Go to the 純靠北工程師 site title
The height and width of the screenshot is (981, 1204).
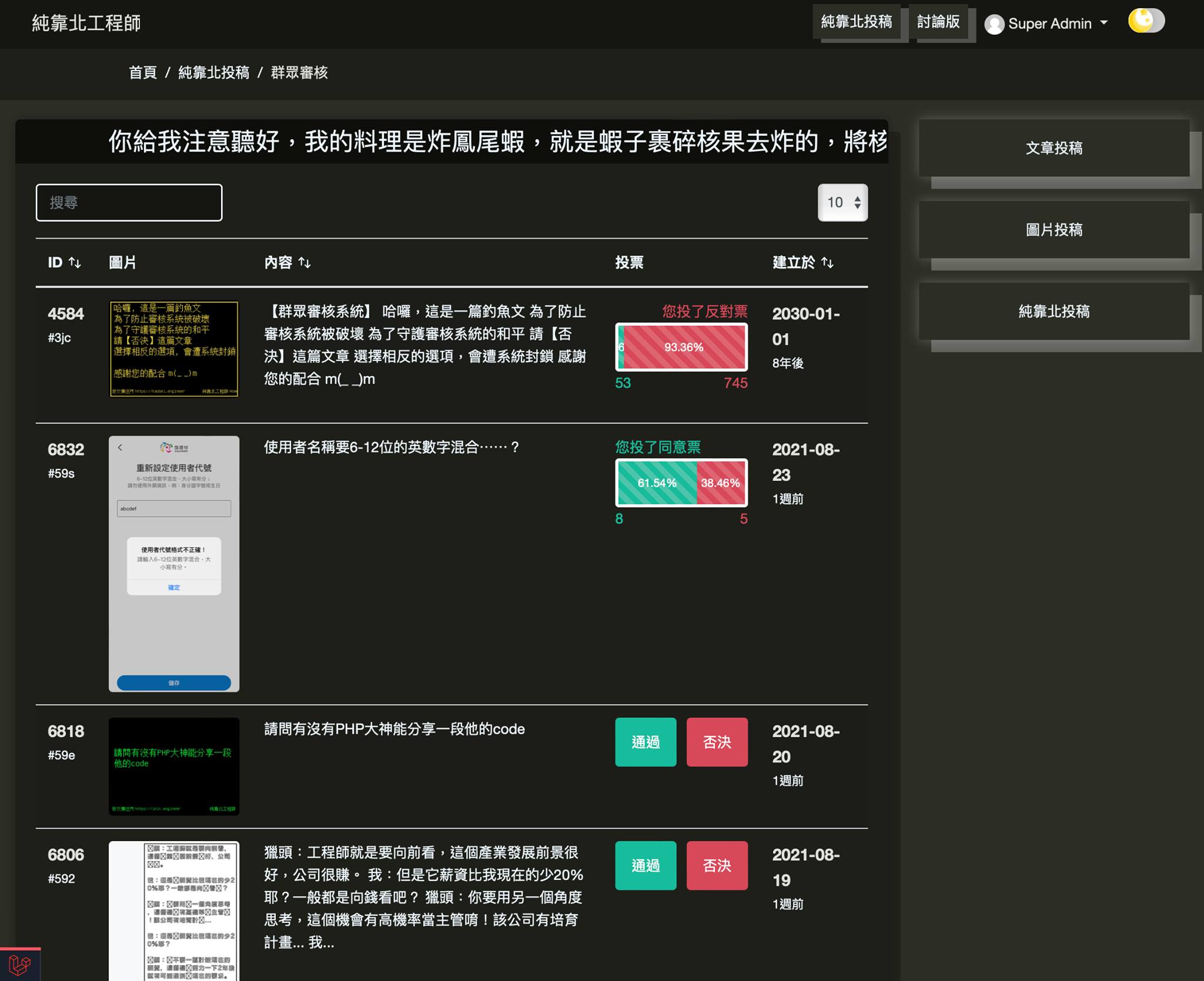[x=86, y=23]
